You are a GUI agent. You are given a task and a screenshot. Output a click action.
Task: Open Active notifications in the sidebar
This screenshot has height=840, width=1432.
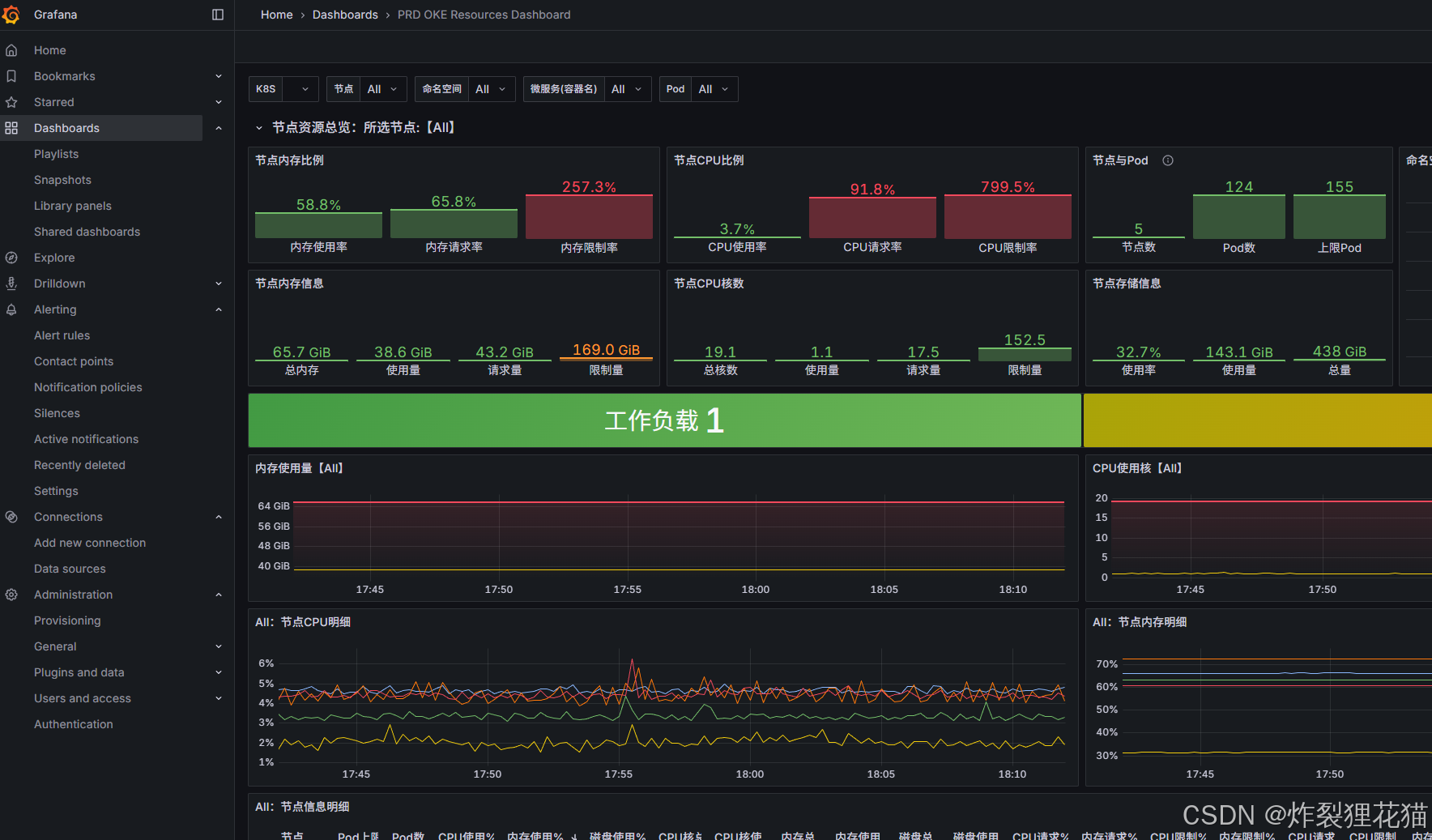point(86,439)
